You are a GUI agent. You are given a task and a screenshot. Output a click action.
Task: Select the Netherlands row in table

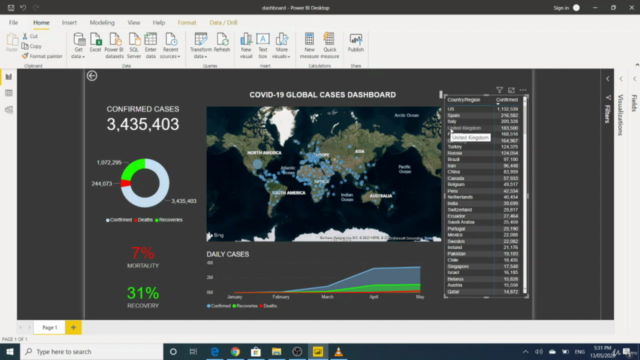pos(483,197)
